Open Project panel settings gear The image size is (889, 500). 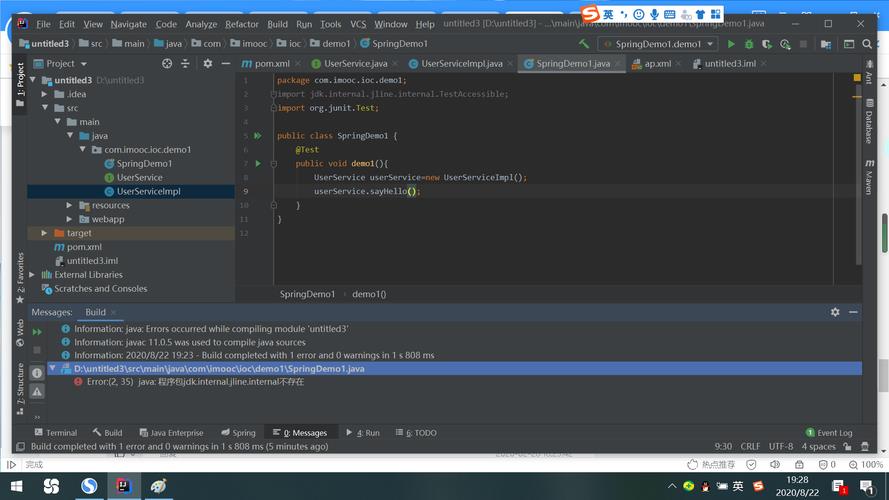[x=207, y=63]
